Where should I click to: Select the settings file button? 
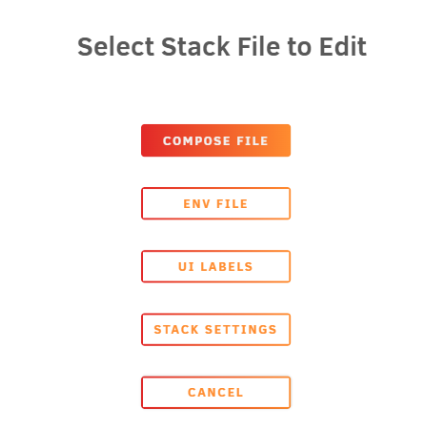[216, 329]
